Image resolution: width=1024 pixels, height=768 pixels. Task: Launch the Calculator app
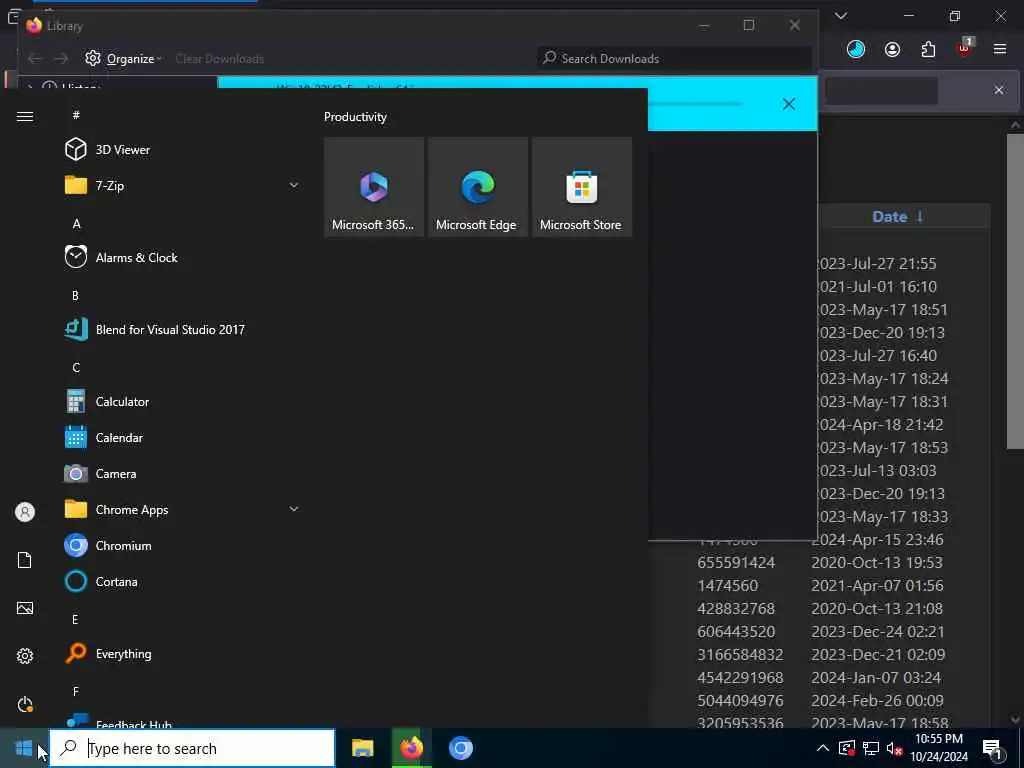(122, 402)
